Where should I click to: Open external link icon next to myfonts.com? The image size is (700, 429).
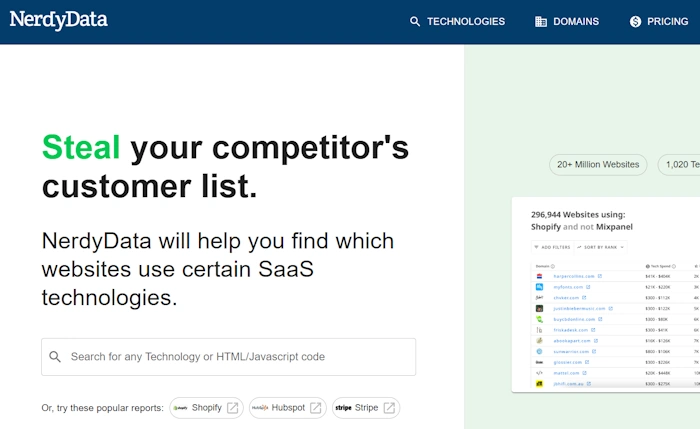pos(588,287)
